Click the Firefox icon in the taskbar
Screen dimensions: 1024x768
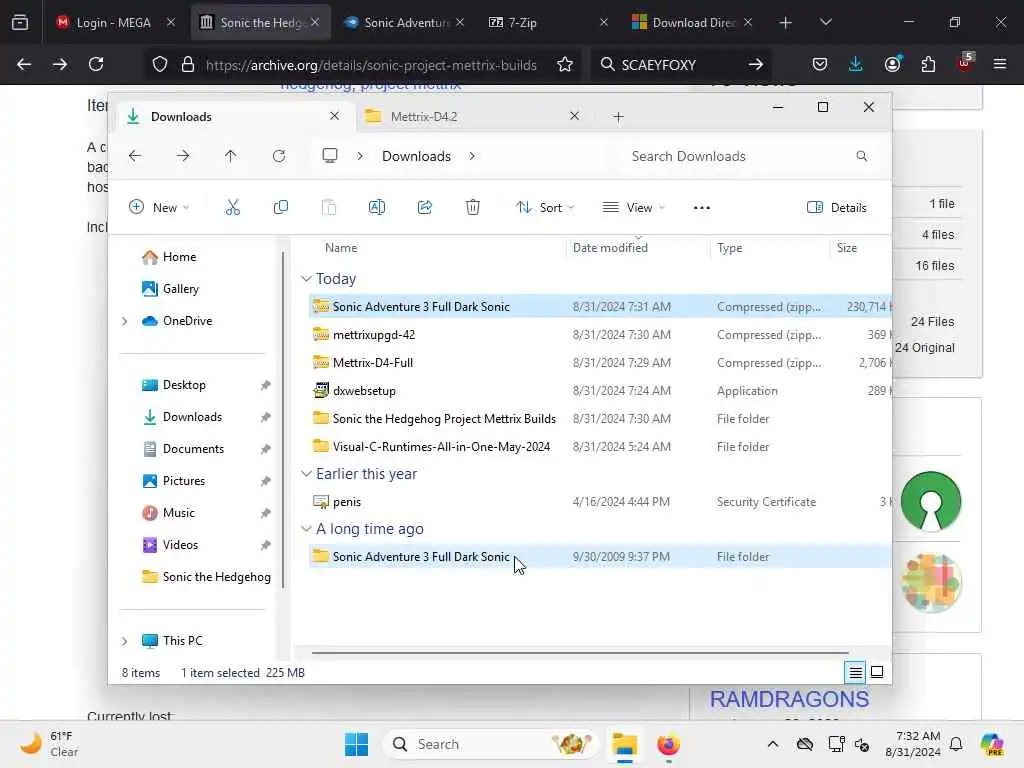coord(668,744)
